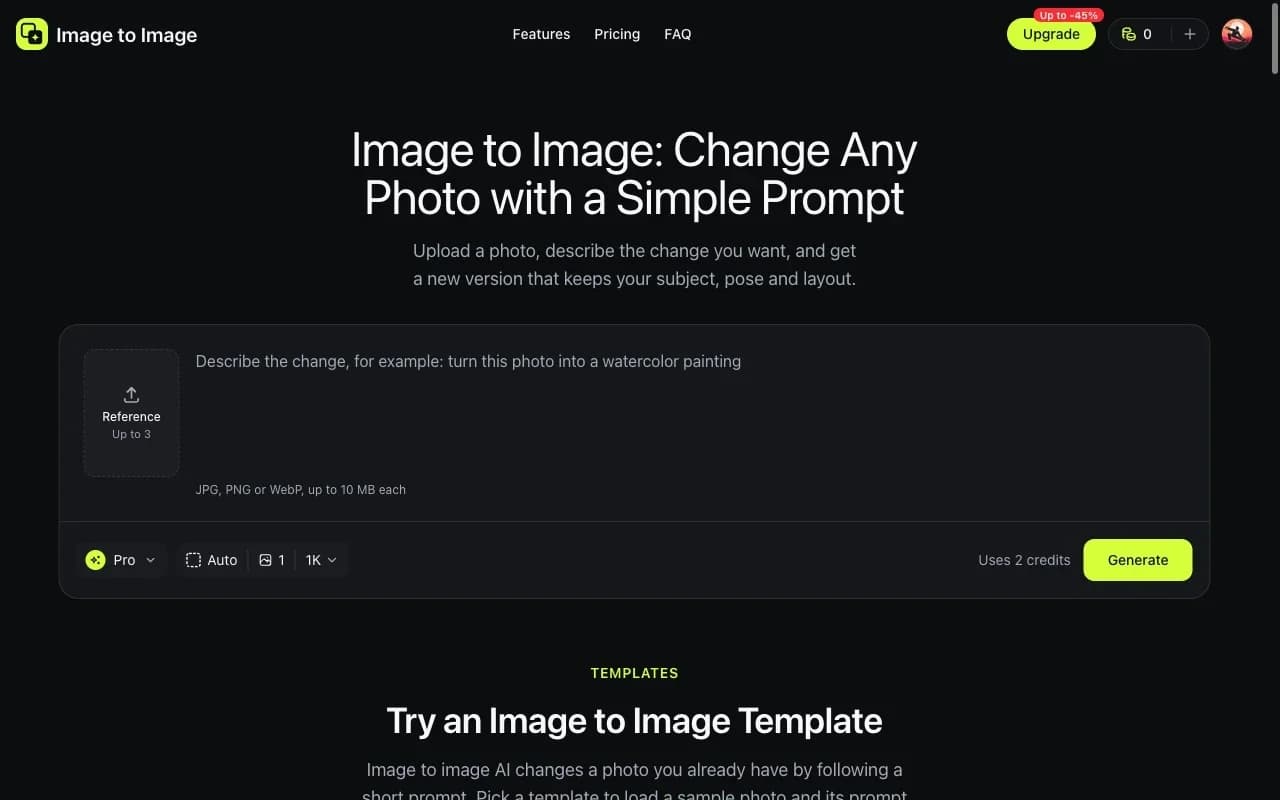Click the Up to -45% badge

(1068, 15)
